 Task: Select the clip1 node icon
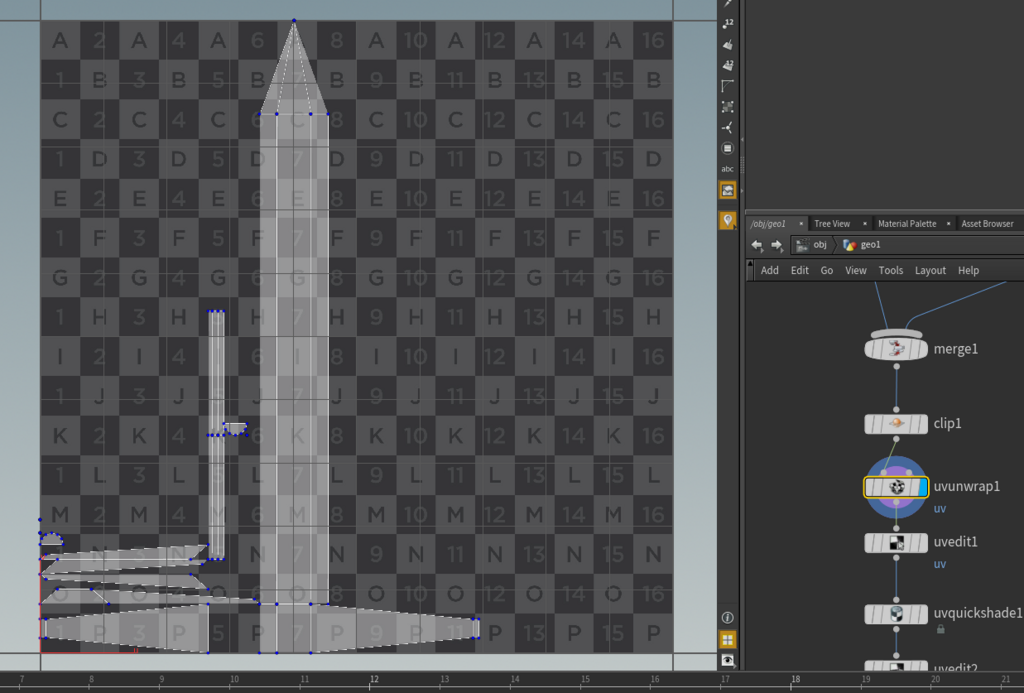pyautogui.click(x=896, y=423)
